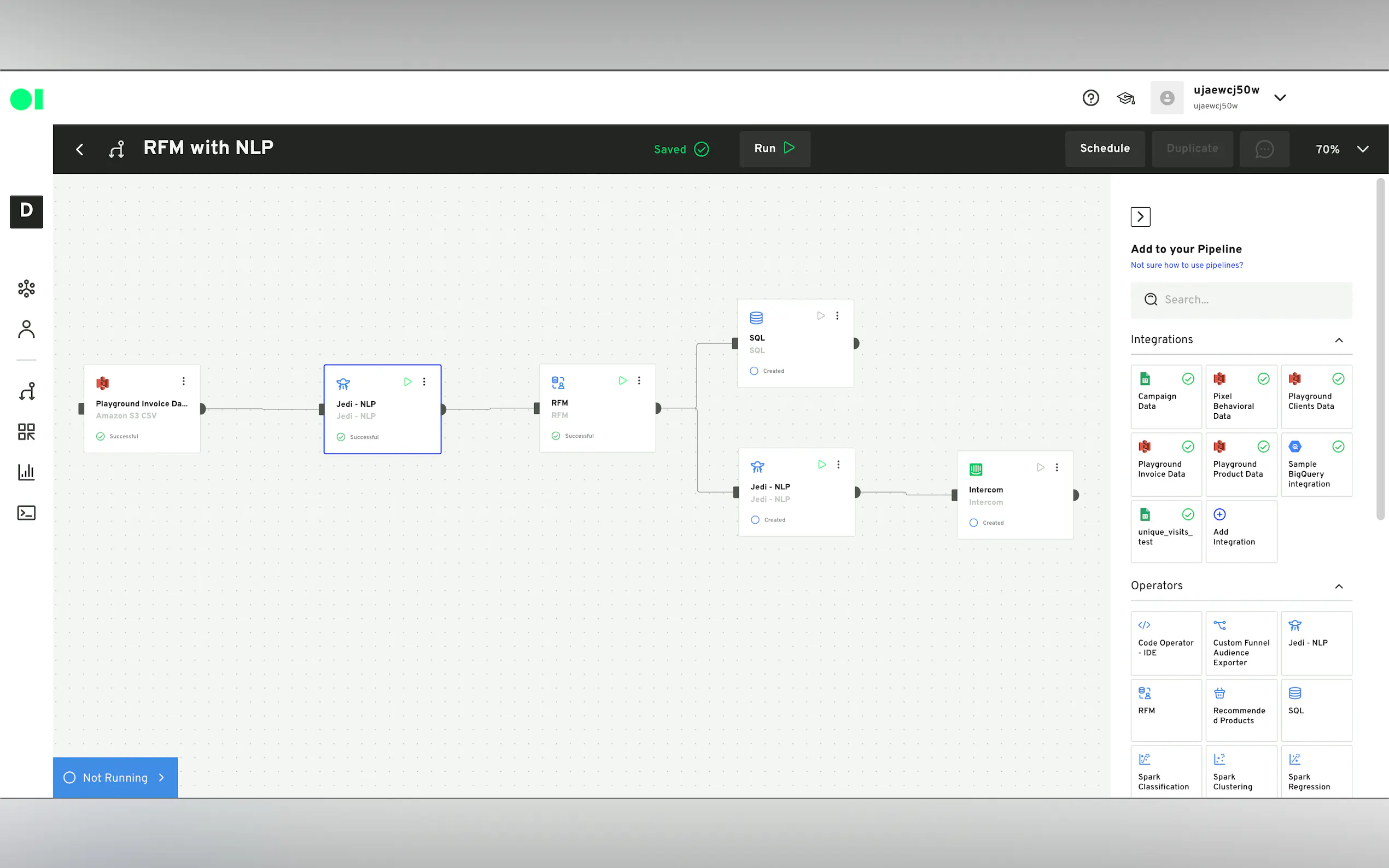1389x868 pixels.
Task: Open SQL node three-dot options menu
Action: point(837,316)
